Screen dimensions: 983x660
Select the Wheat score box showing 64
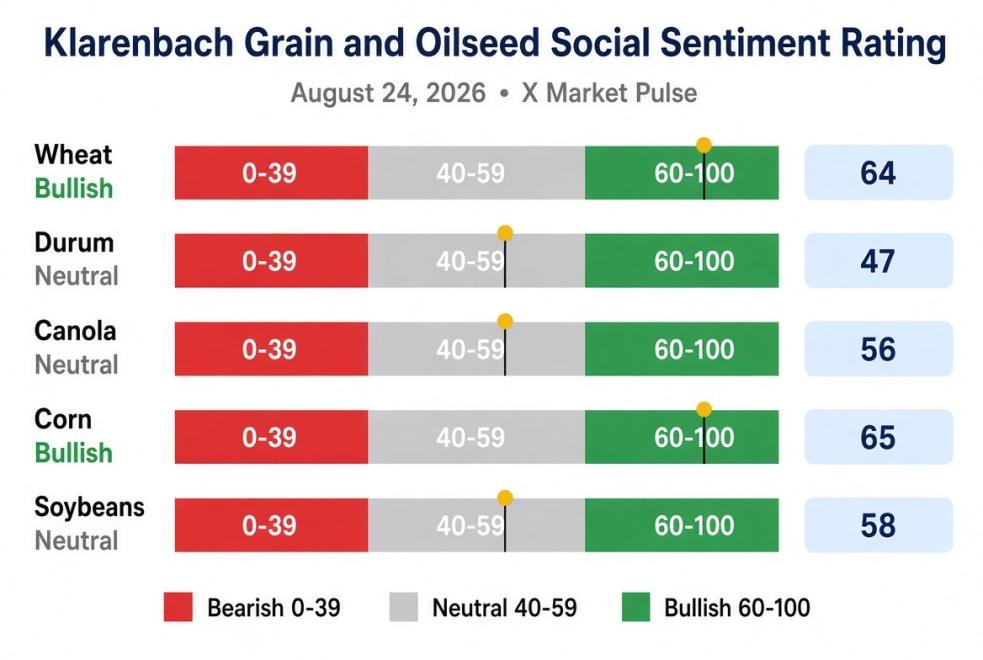(x=878, y=173)
